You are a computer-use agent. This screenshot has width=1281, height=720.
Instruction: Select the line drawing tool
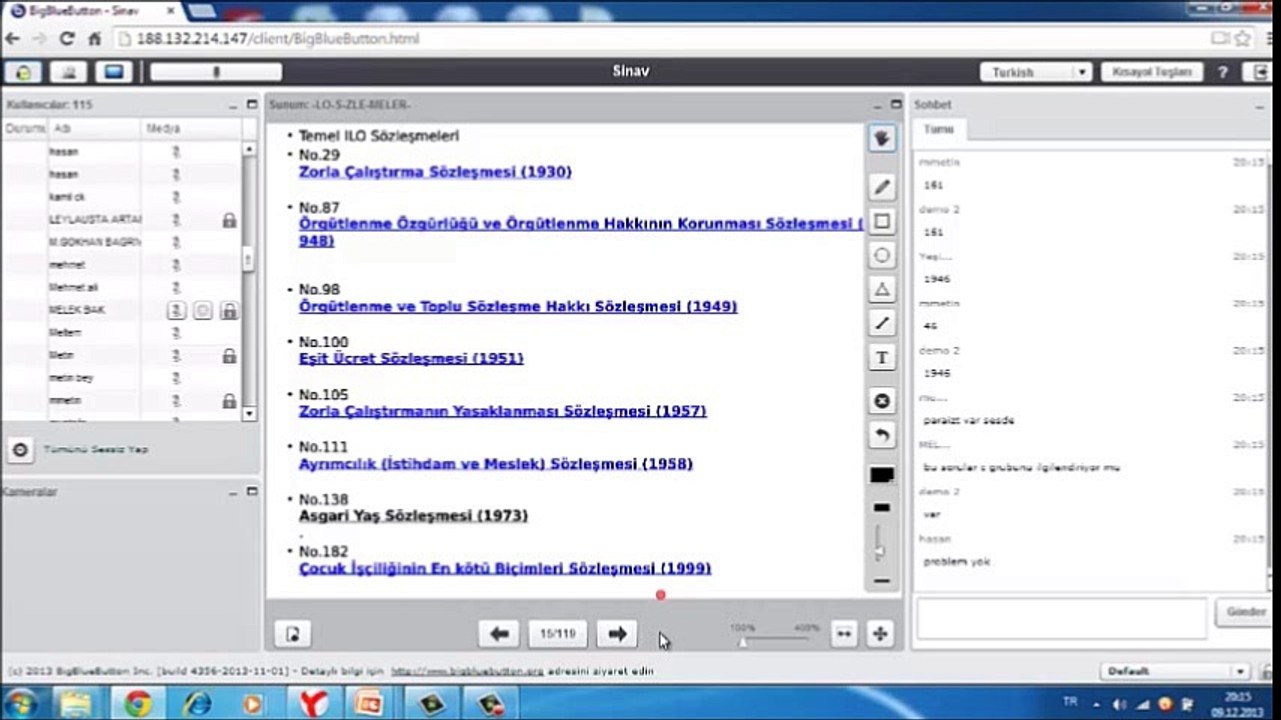(882, 323)
